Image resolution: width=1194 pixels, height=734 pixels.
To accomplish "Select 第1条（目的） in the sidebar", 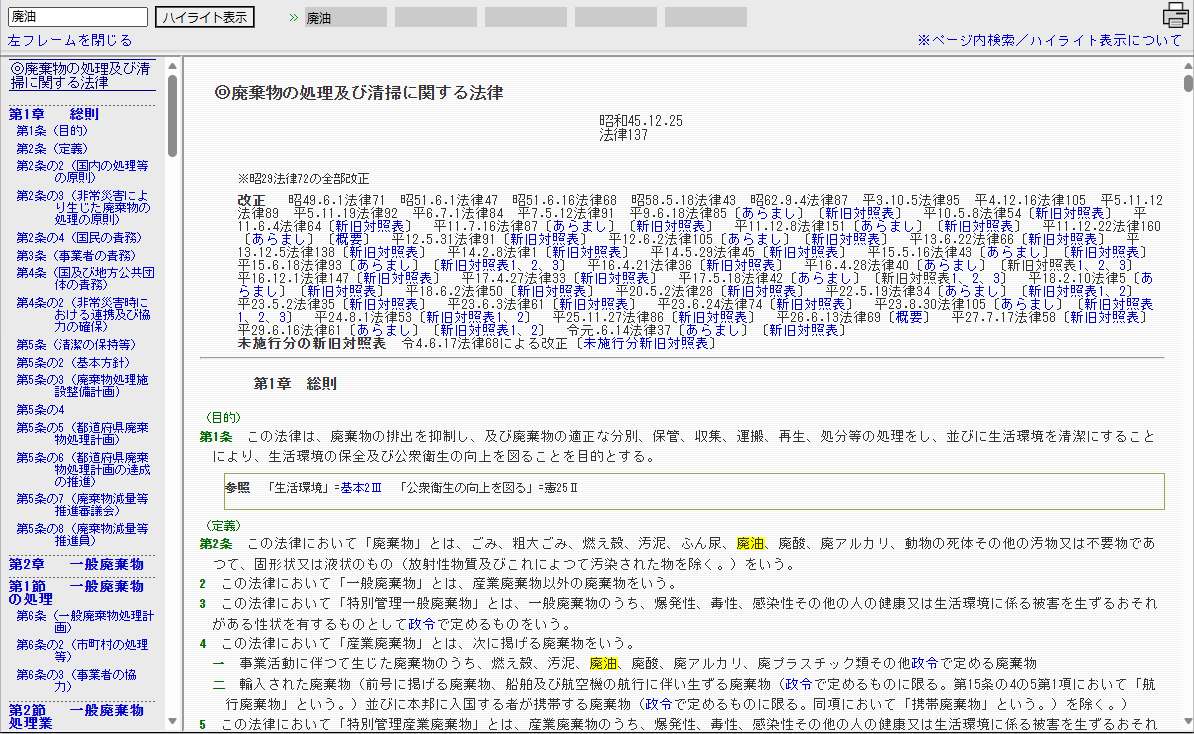I will point(52,131).
